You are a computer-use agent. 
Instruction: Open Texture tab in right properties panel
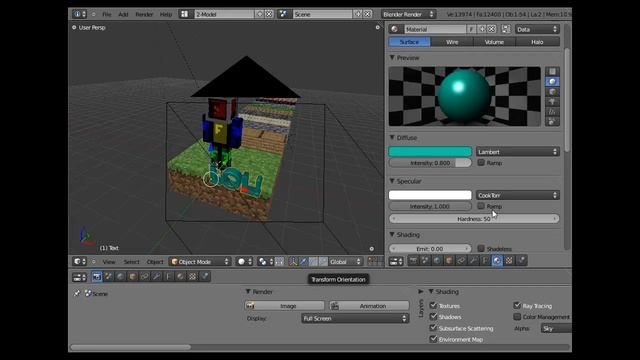coord(509,260)
